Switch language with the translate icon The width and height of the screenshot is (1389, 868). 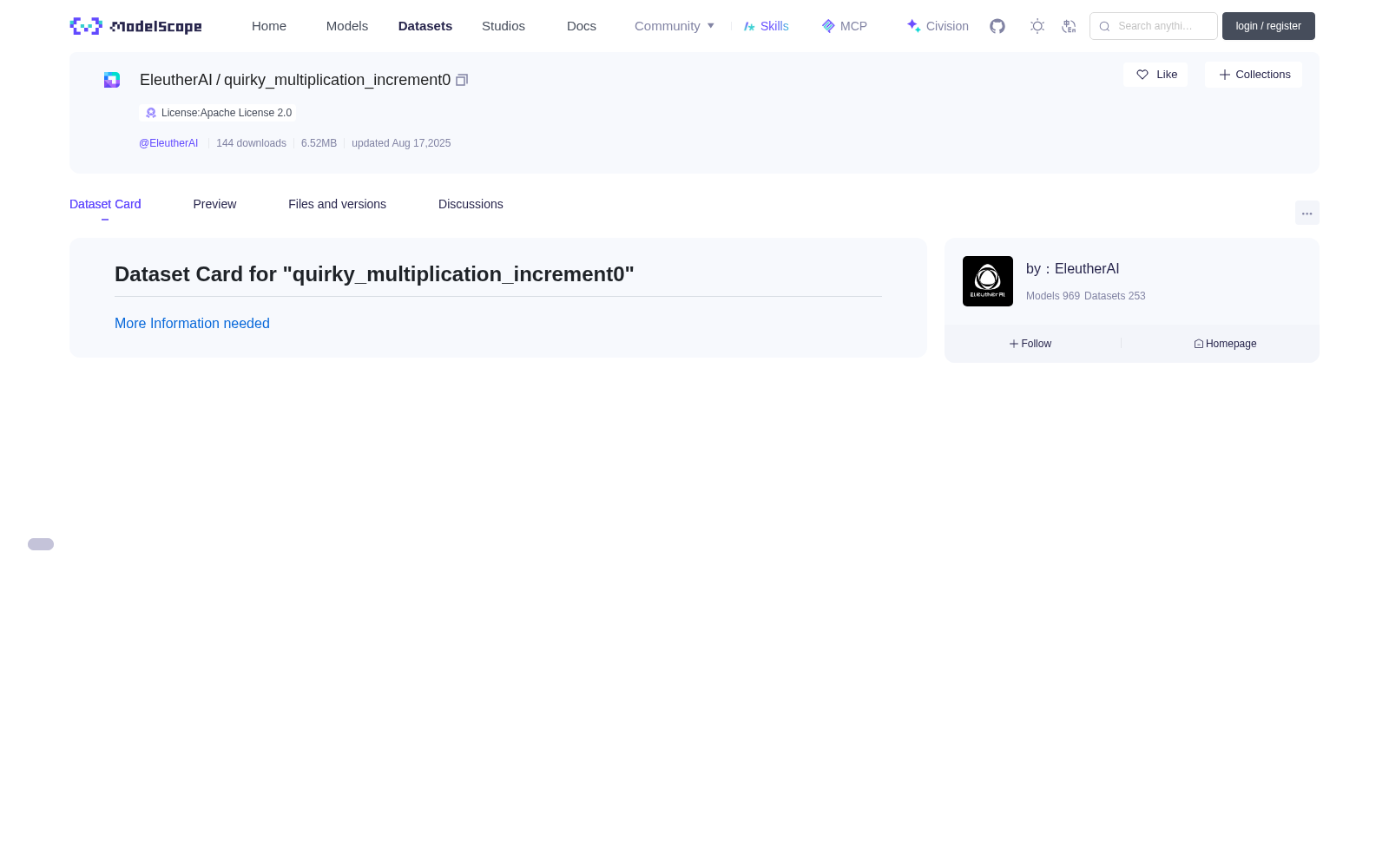pyautogui.click(x=1069, y=26)
